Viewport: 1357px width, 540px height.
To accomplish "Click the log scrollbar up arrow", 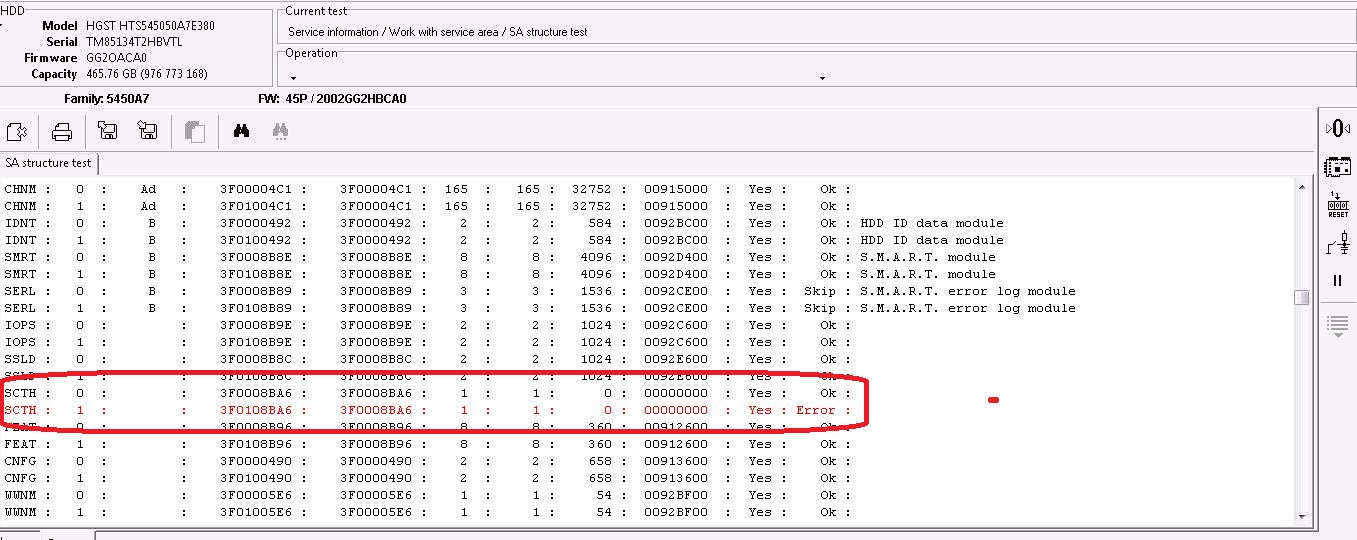I will click(1301, 187).
